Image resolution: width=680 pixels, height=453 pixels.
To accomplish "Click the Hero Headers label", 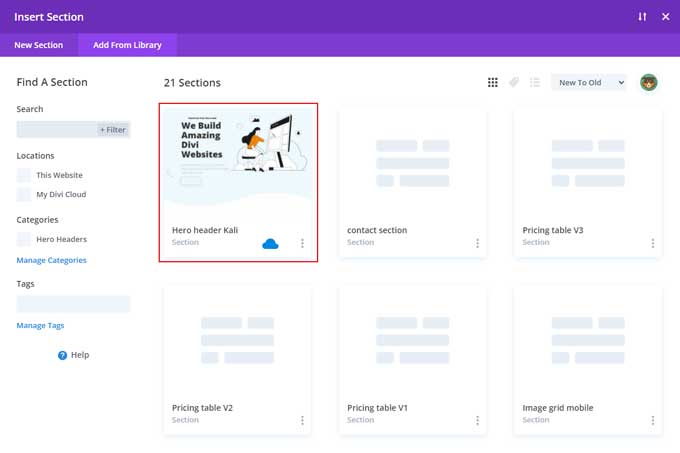I will point(62,239).
